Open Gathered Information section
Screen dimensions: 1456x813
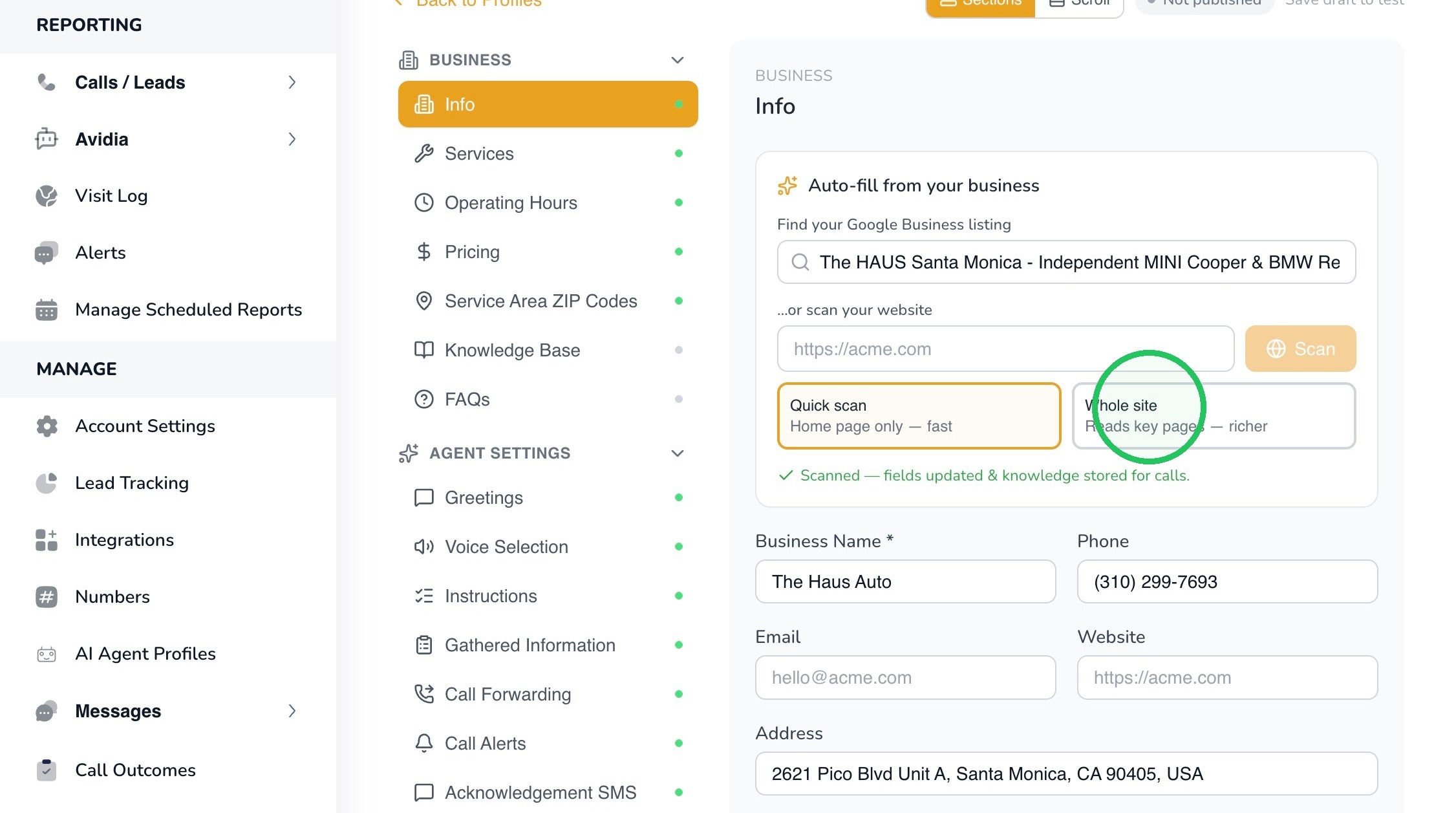point(548,645)
